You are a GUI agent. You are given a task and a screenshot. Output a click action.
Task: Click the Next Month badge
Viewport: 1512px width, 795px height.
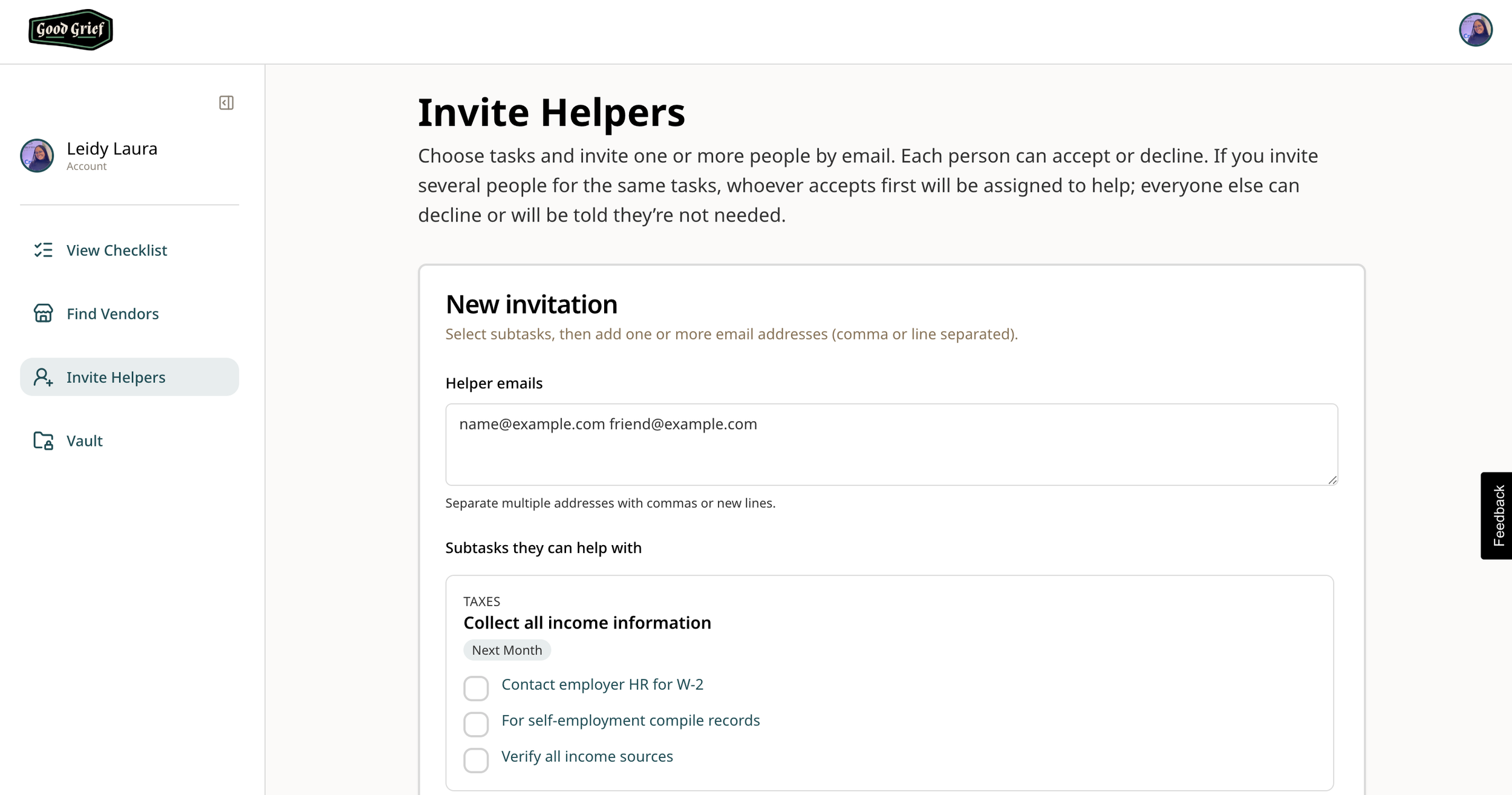tap(507, 650)
